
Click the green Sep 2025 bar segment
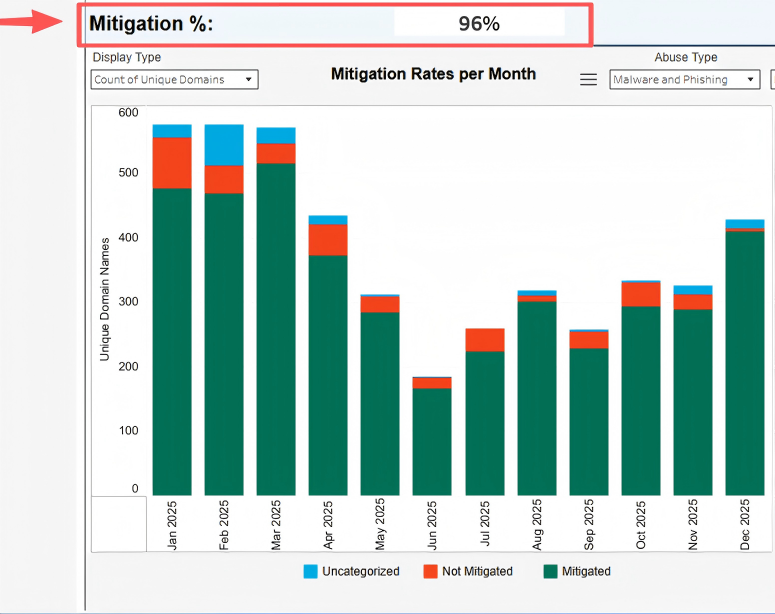point(589,420)
